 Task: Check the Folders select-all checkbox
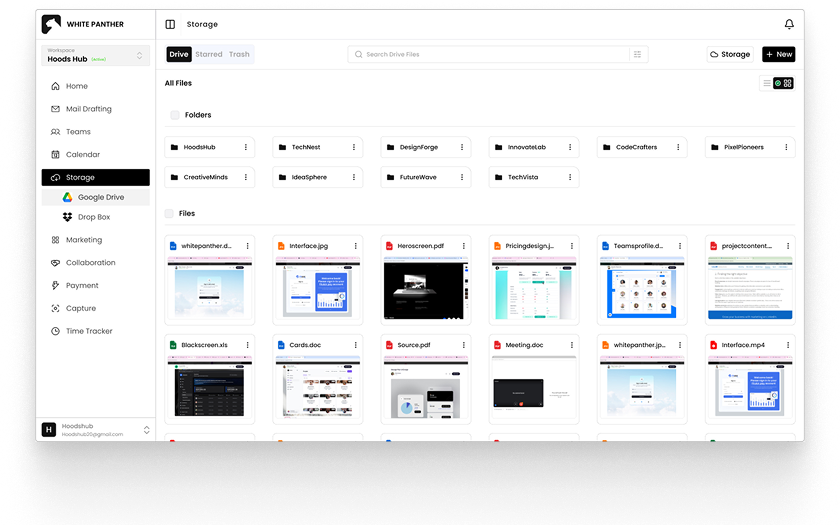click(175, 115)
